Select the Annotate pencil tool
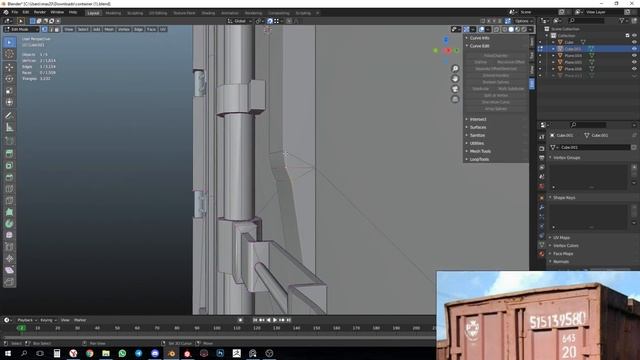The image size is (640, 360). [9, 116]
